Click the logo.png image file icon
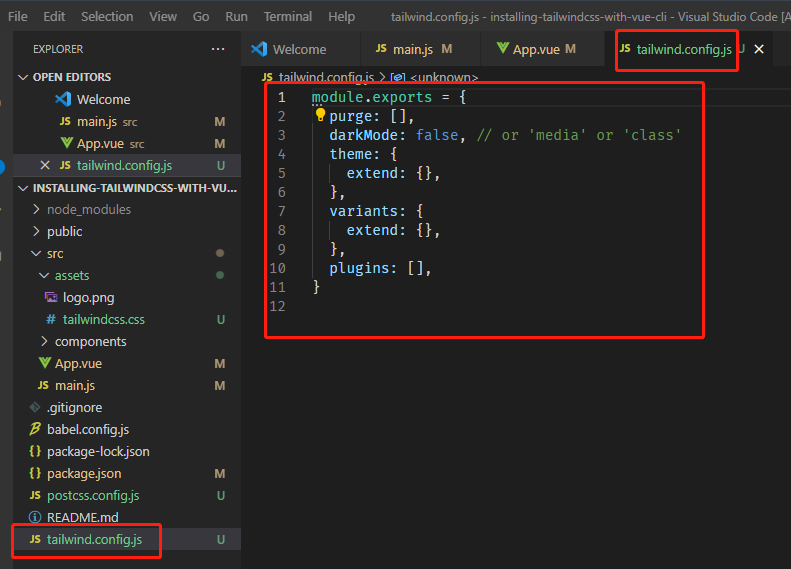Viewport: 791px width, 569px height. tap(51, 297)
